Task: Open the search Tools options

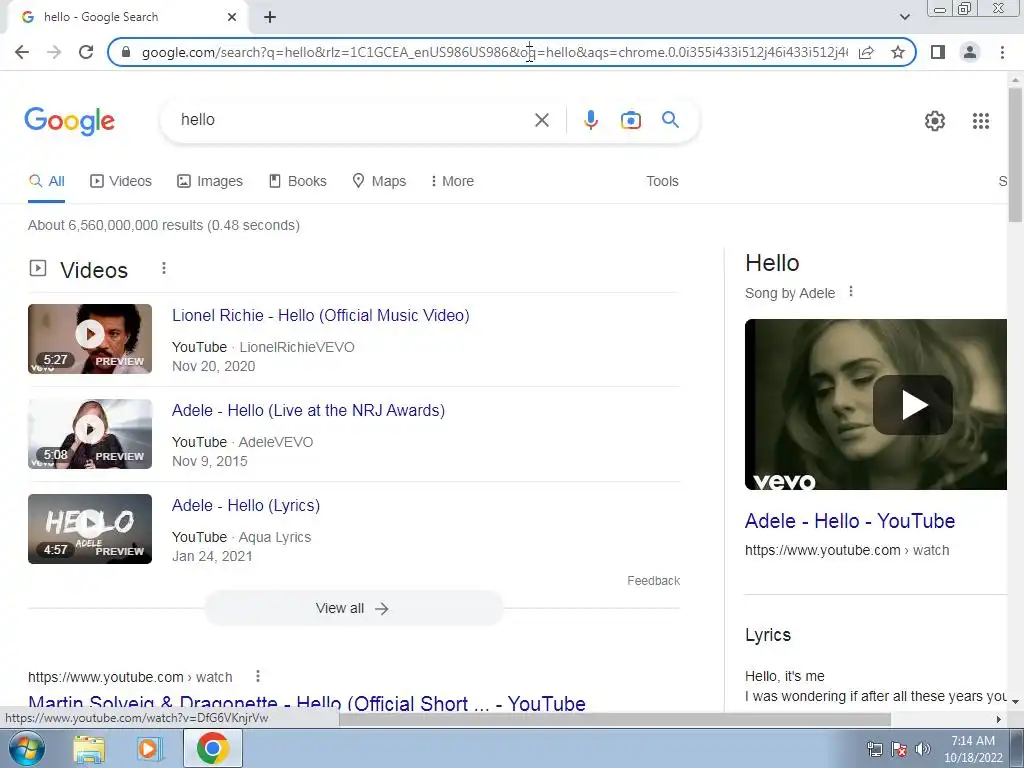Action: pos(662,182)
